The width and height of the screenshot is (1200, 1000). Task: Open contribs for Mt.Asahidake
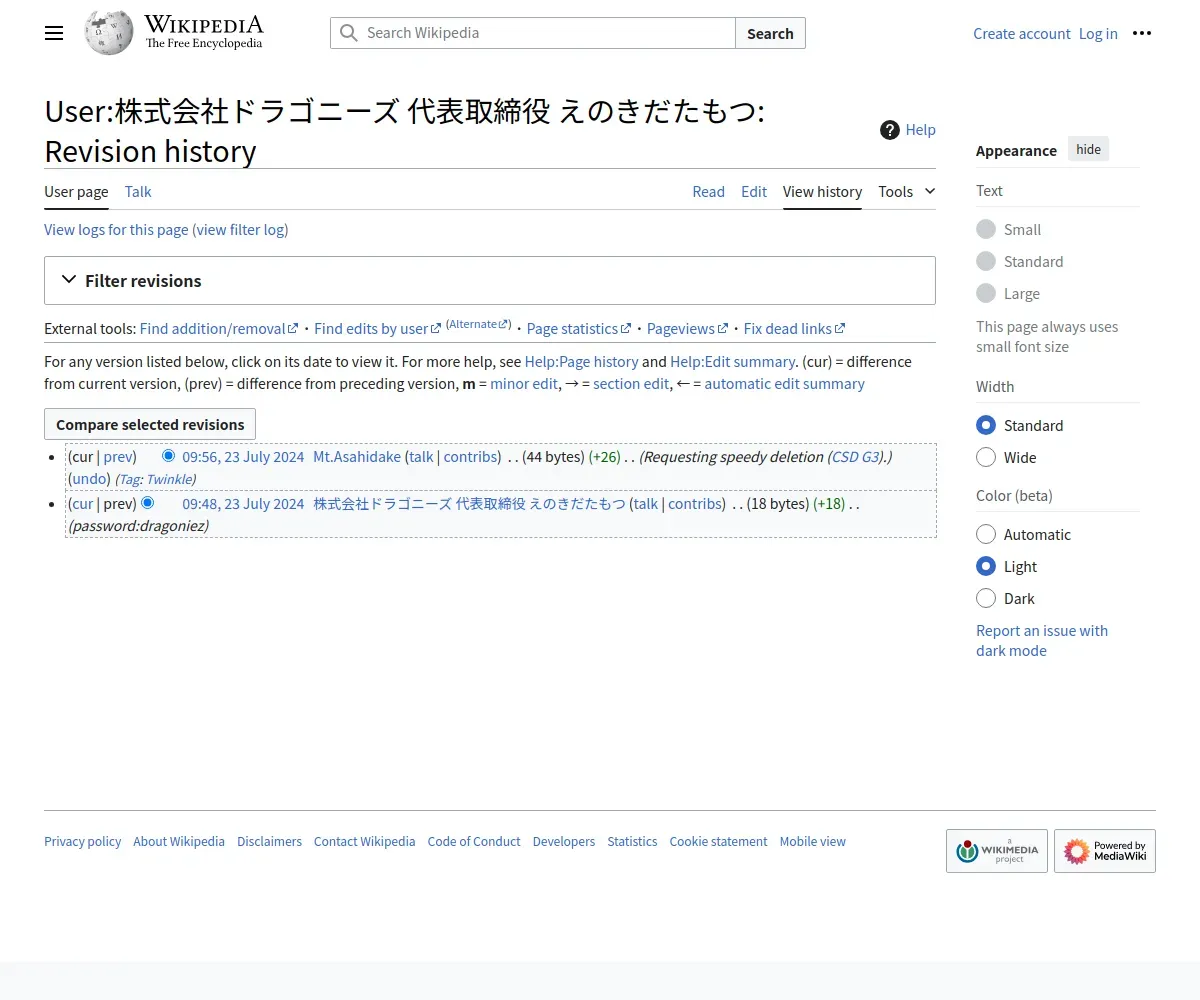(470, 456)
